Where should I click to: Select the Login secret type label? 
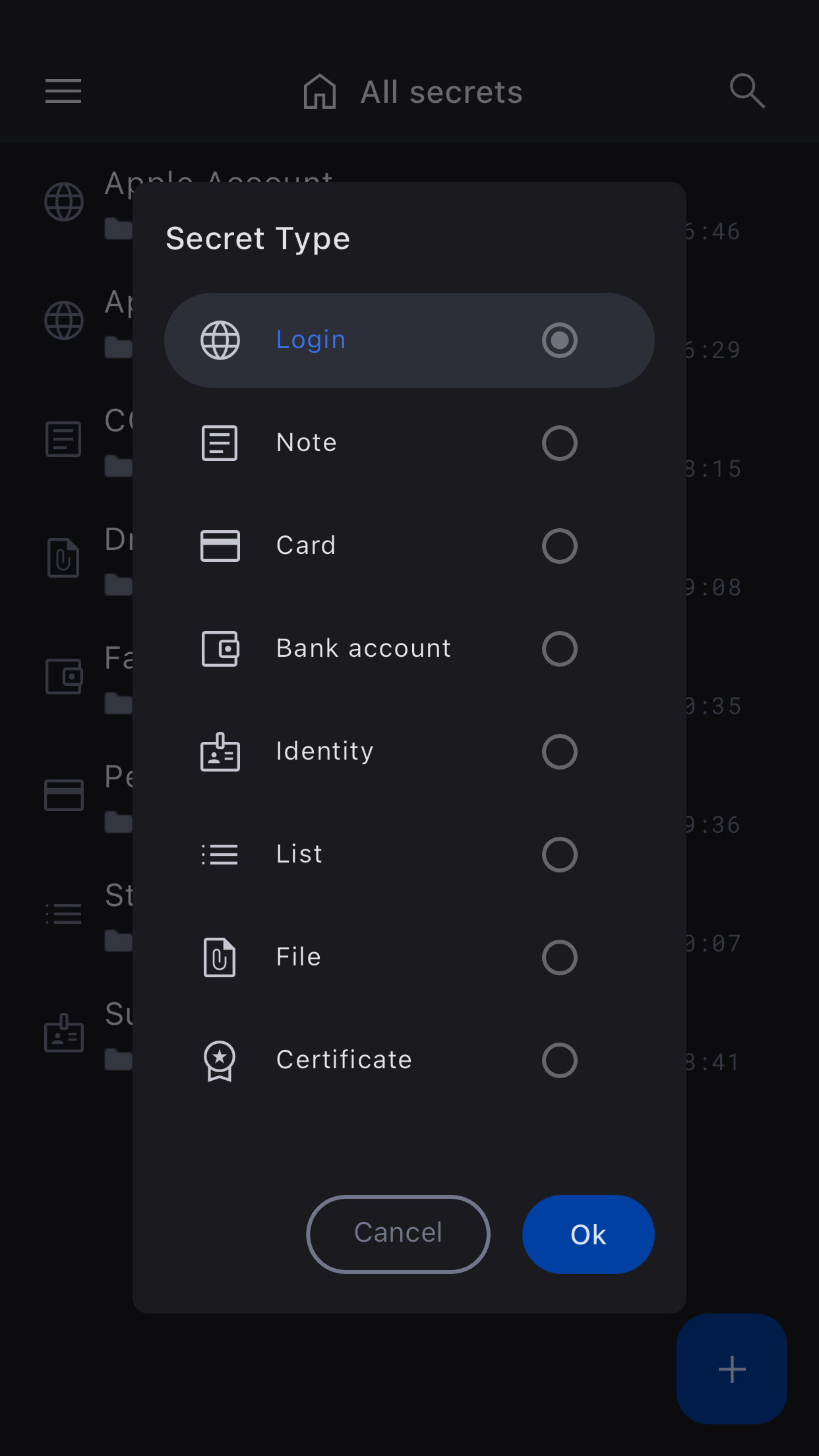(x=311, y=340)
